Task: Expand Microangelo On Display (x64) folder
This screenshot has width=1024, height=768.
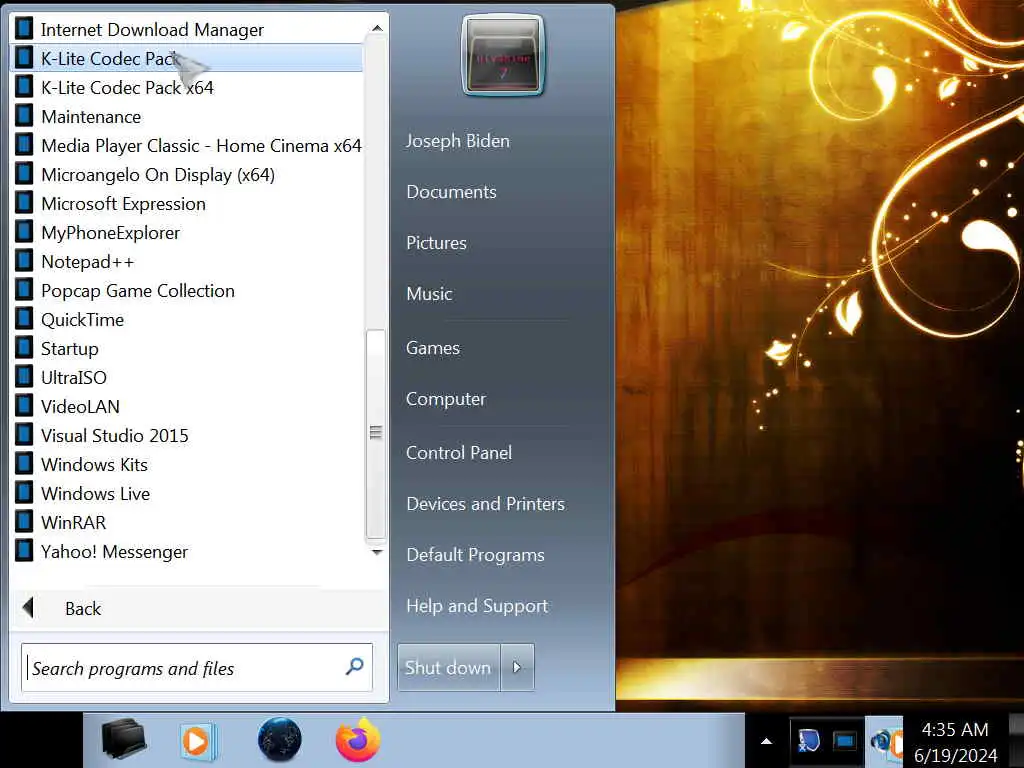Action: click(187, 174)
